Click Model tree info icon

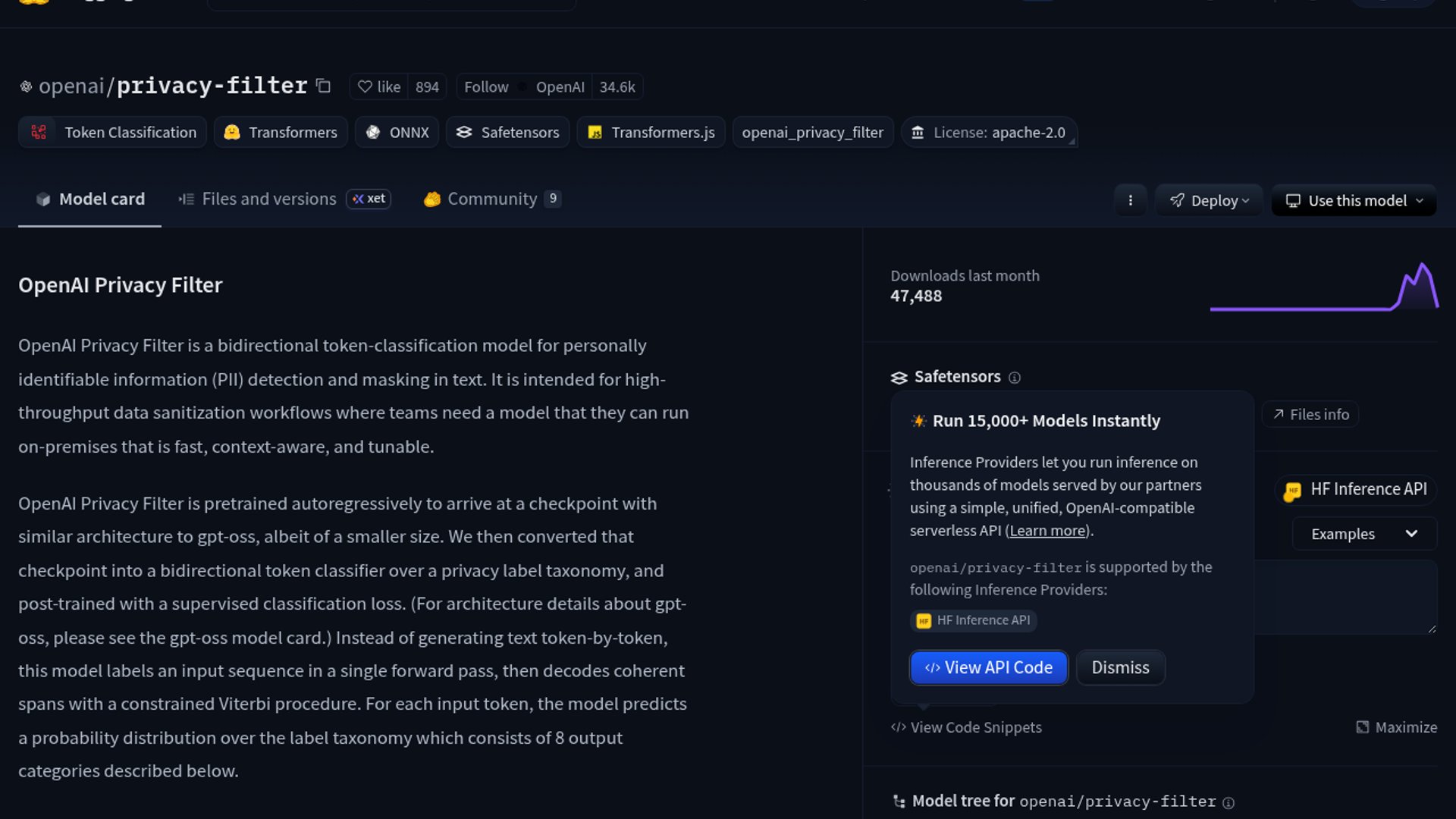pyautogui.click(x=1228, y=802)
